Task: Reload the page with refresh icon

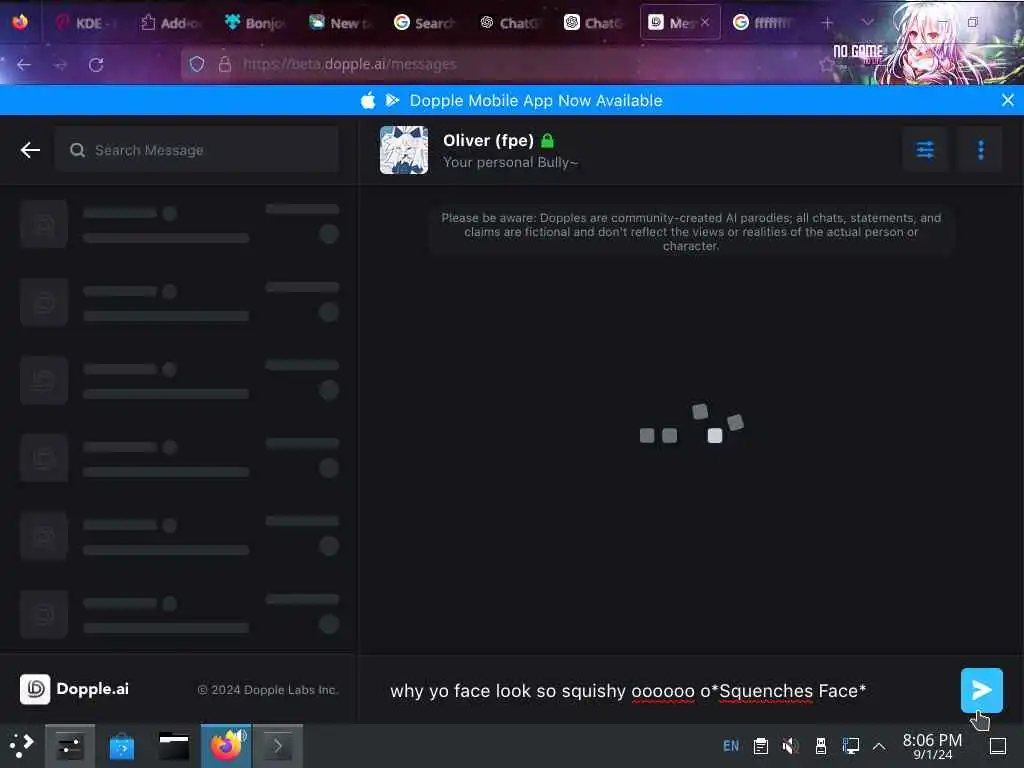Action: tap(96, 65)
